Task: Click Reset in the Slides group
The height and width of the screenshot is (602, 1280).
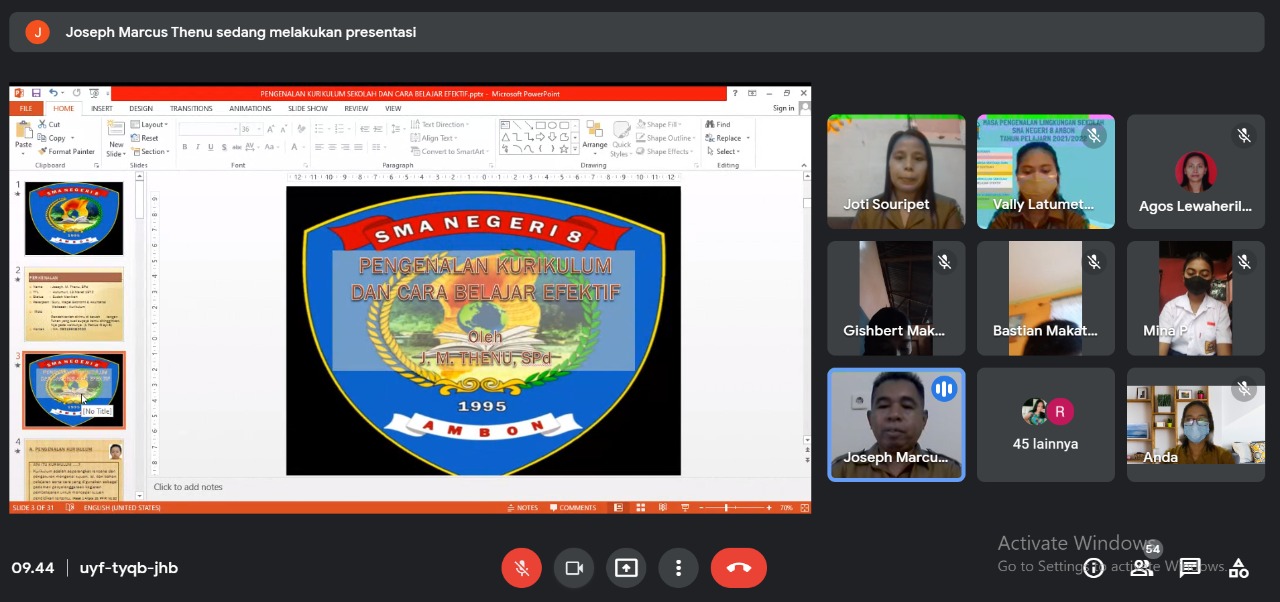Action: (145, 138)
